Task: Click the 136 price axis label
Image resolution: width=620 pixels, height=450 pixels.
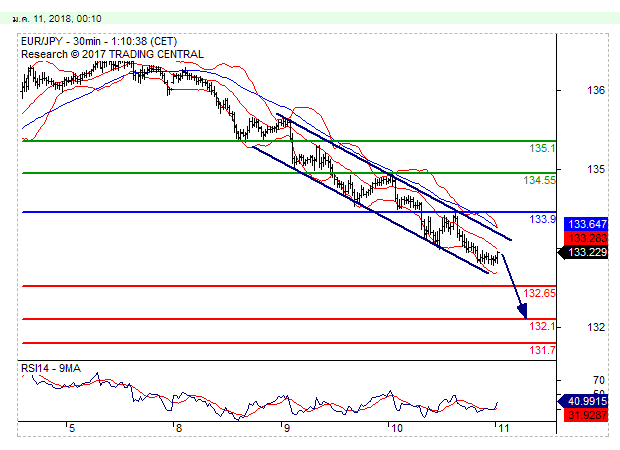Action: point(596,91)
